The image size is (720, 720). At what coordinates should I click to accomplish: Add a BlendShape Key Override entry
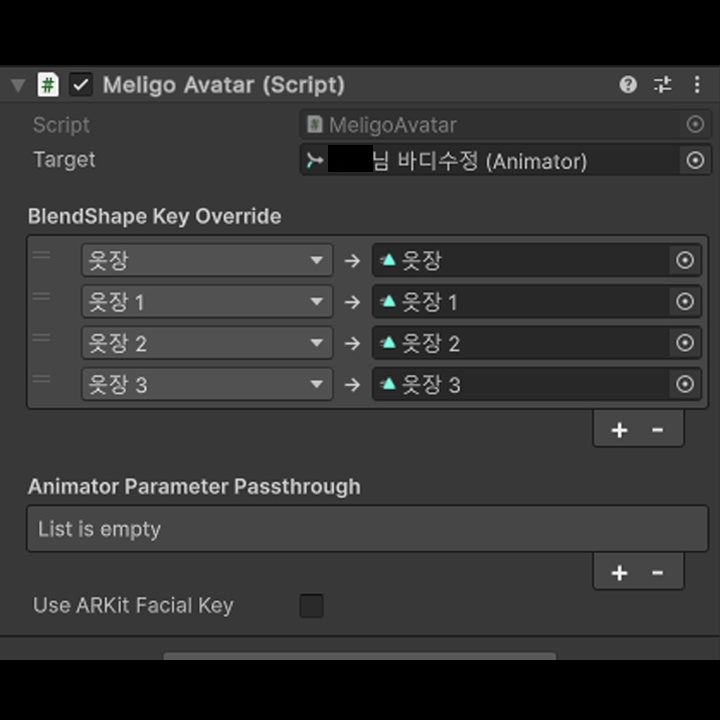pyautogui.click(x=619, y=430)
